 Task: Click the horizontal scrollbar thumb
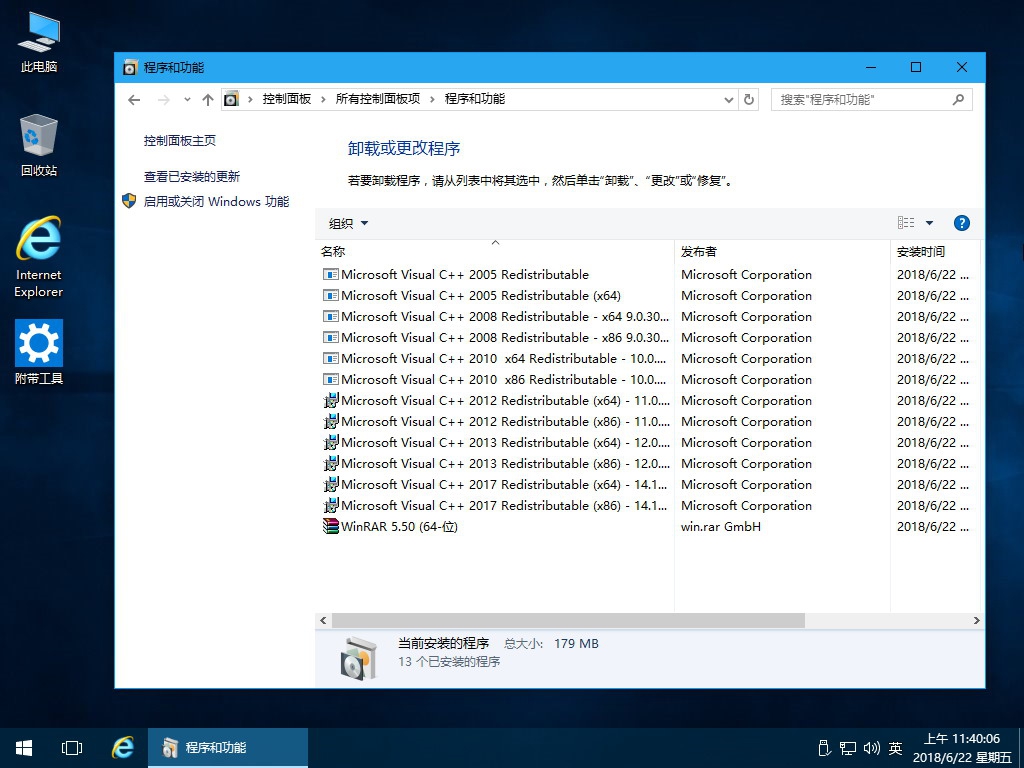coord(568,620)
